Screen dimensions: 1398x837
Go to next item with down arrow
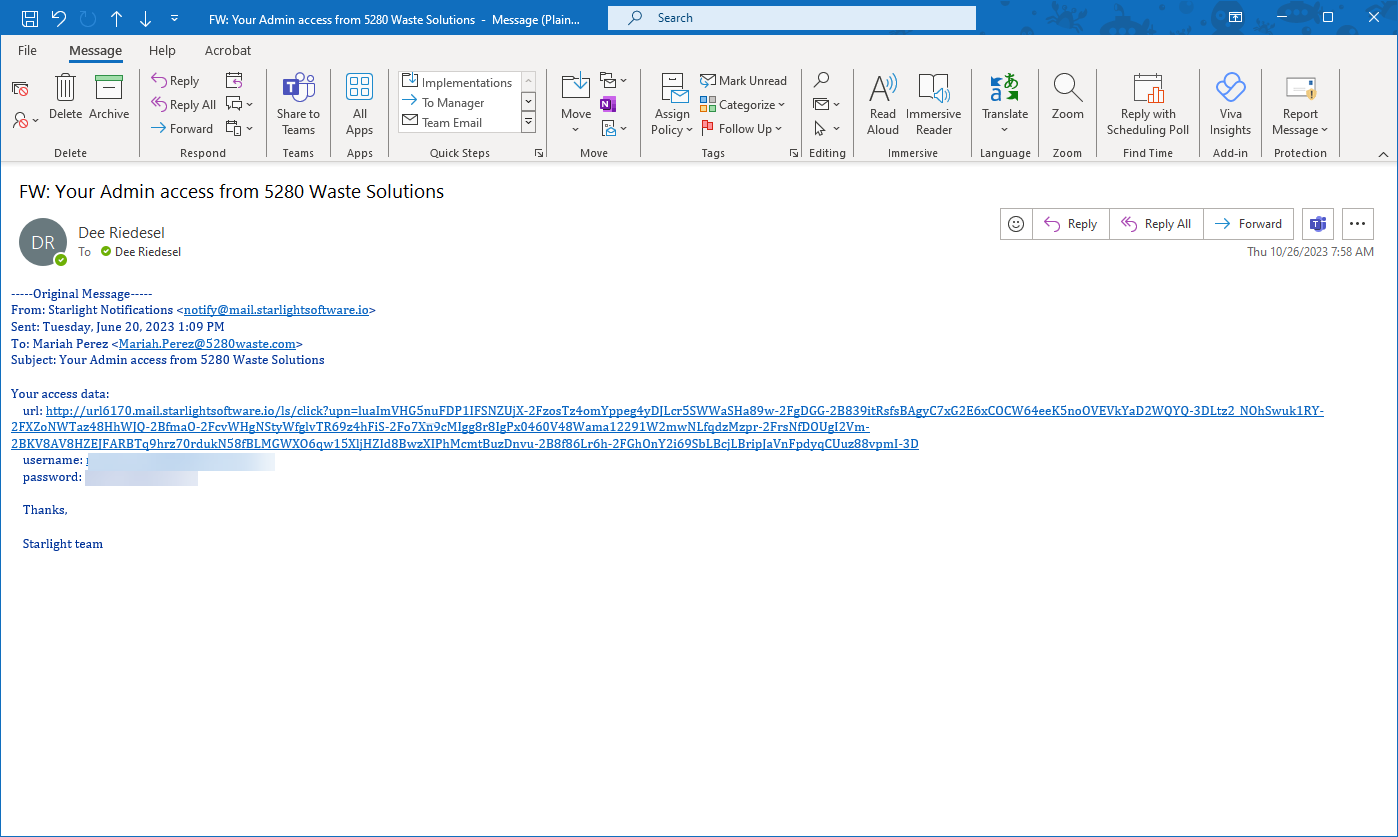146,18
